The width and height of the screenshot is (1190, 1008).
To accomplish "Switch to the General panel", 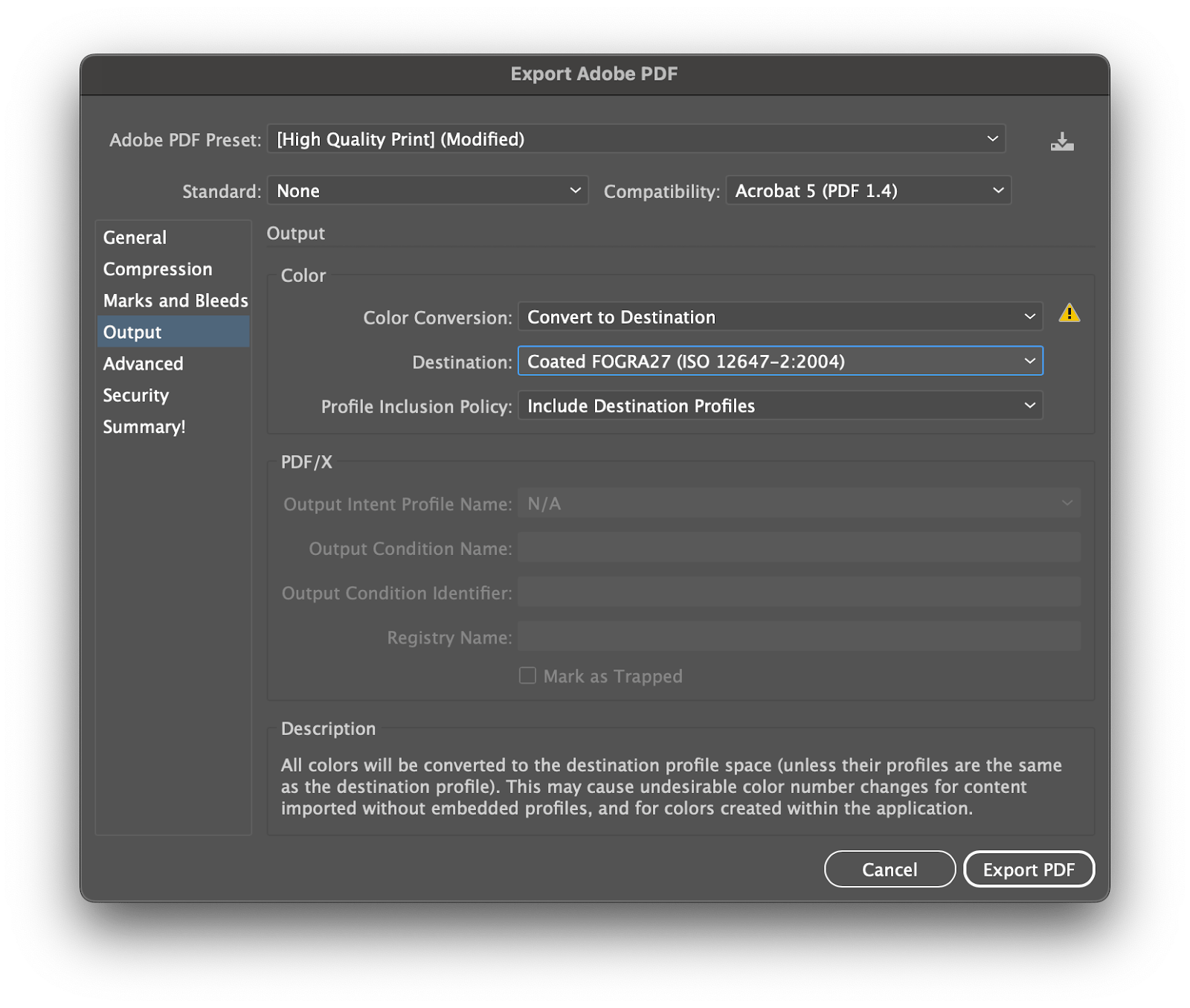I will [173, 237].
